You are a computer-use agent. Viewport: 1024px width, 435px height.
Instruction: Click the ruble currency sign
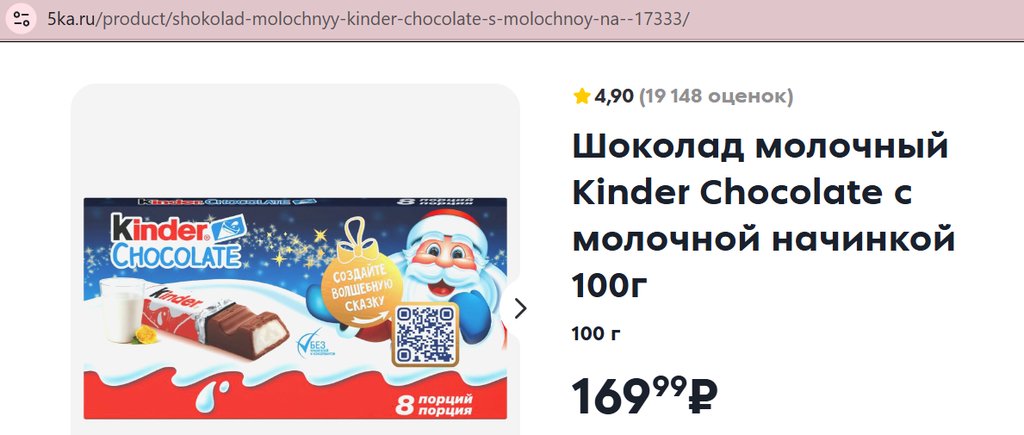click(703, 396)
